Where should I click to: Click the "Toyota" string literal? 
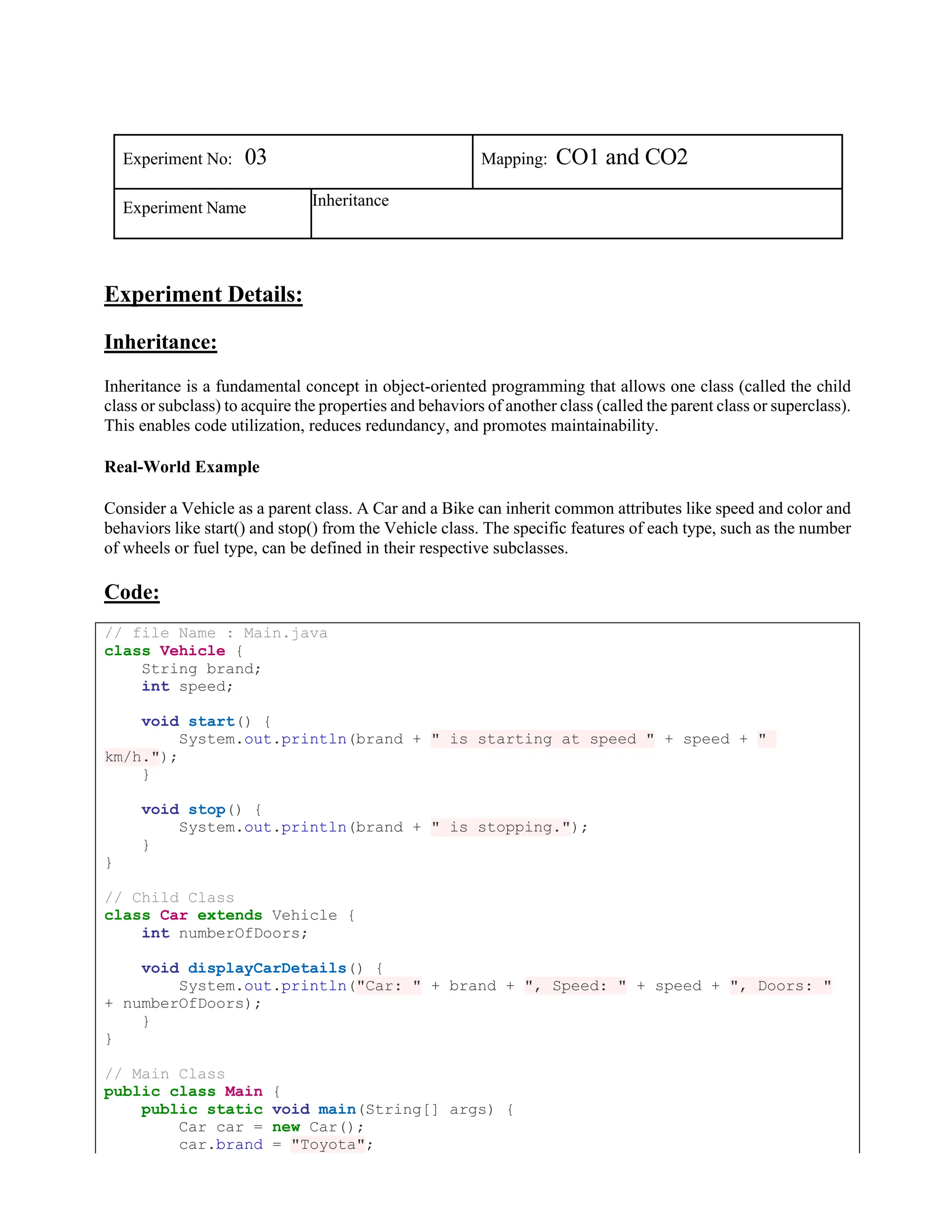click(x=328, y=1145)
